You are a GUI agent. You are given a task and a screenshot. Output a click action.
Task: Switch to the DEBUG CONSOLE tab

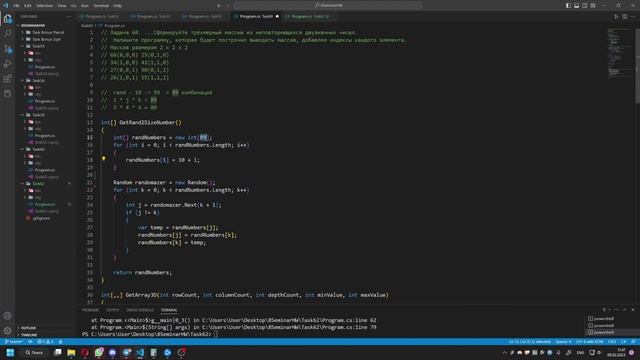[140, 310]
